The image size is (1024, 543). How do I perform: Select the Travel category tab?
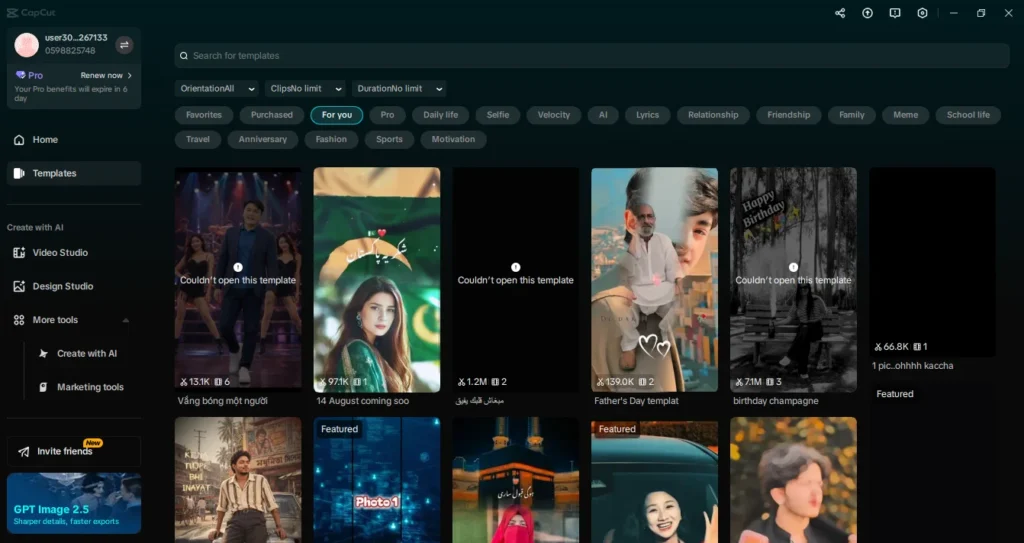click(x=198, y=139)
